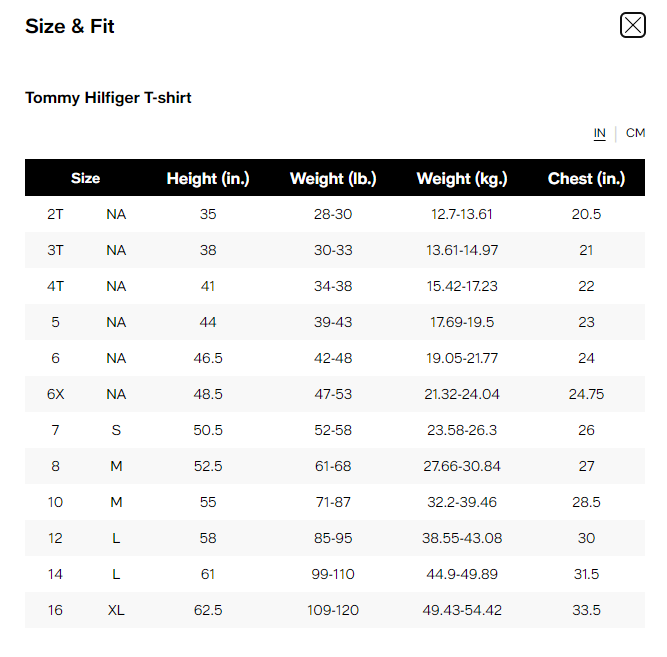This screenshot has width=667, height=657.
Task: Click the Chest (in.) column header
Action: [586, 178]
